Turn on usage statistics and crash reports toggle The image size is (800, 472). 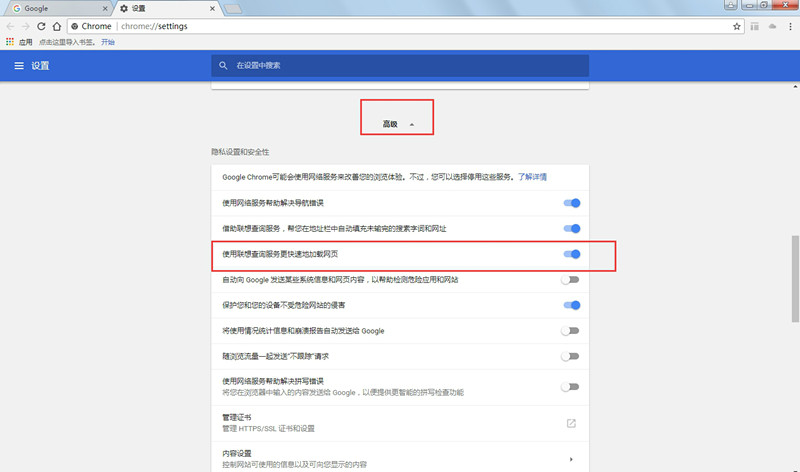(x=570, y=331)
